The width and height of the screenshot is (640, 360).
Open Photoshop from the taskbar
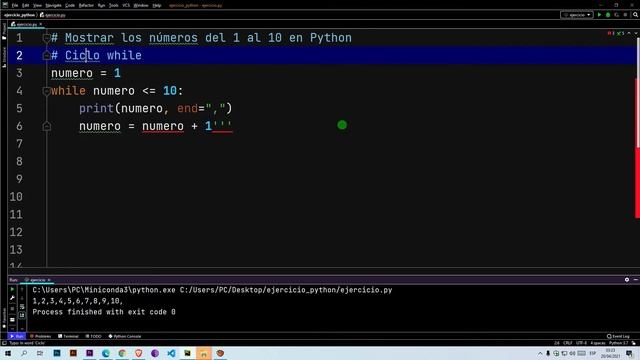pos(57,353)
